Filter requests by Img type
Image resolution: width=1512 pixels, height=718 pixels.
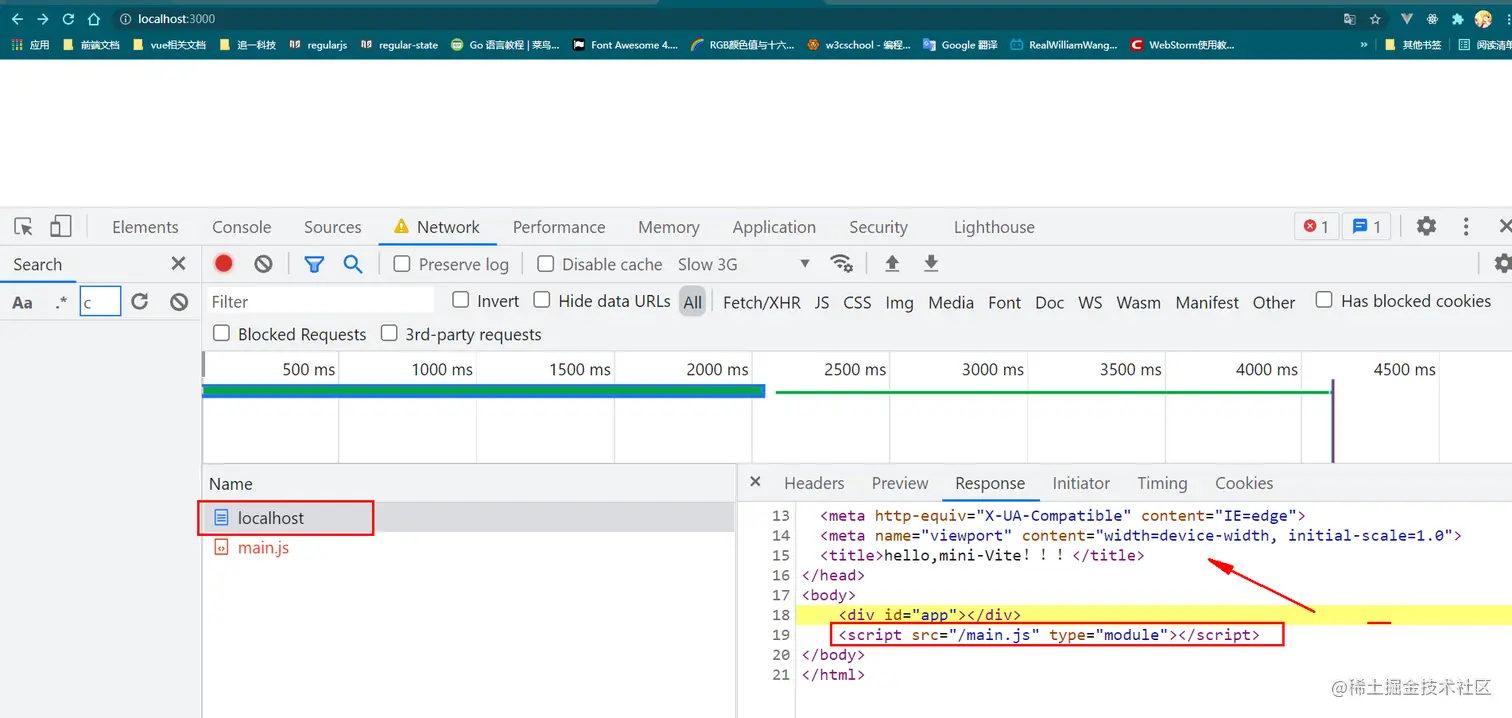click(899, 302)
